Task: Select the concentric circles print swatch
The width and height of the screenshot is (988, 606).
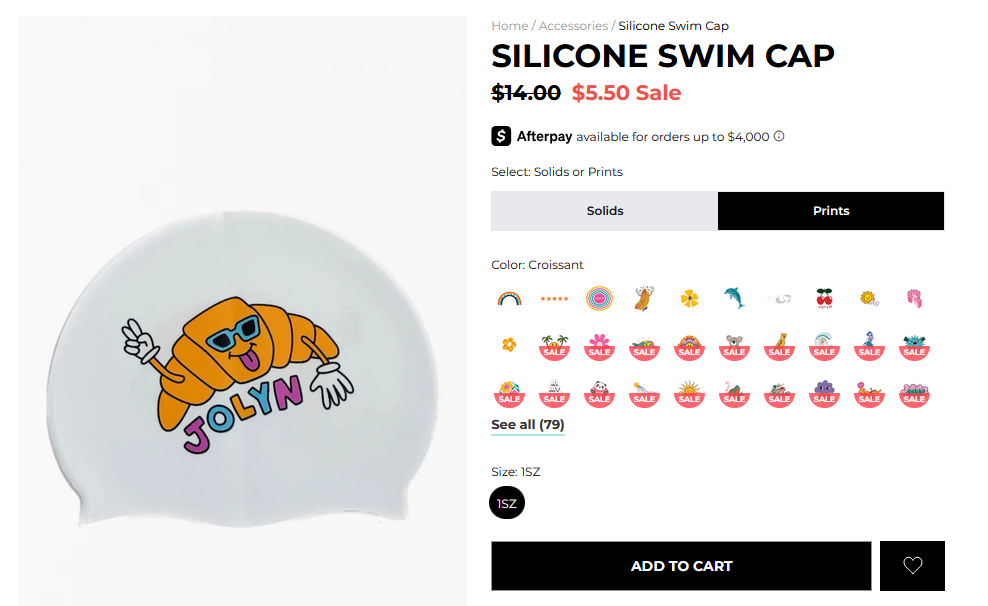Action: pyautogui.click(x=599, y=298)
